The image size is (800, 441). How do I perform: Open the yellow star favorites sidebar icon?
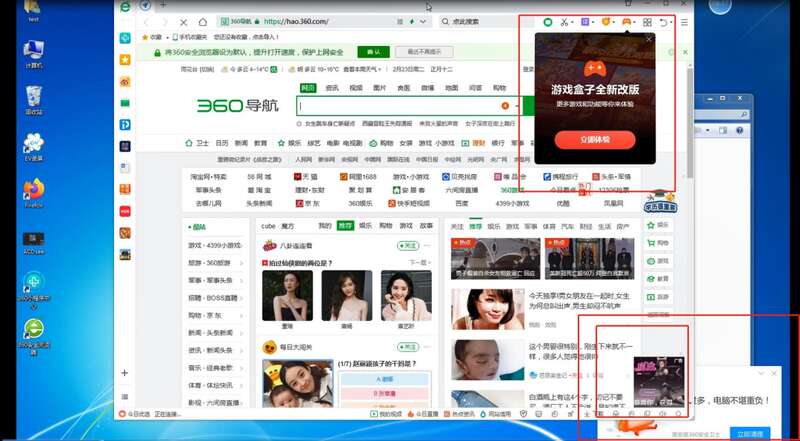(x=124, y=60)
